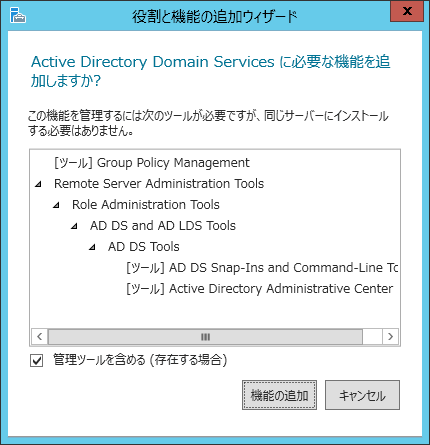This screenshot has height=445, width=430.
Task: Toggle the 管理ツールを含める checkbox
Action: coord(36,360)
